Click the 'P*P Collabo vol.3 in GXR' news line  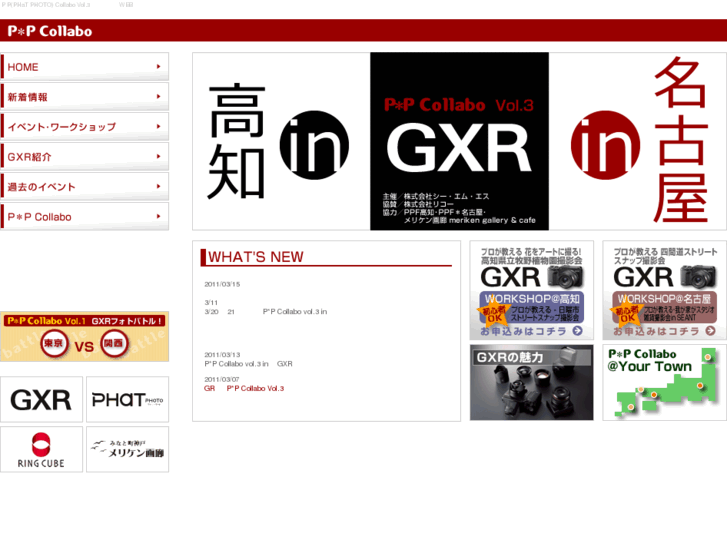coord(249,364)
